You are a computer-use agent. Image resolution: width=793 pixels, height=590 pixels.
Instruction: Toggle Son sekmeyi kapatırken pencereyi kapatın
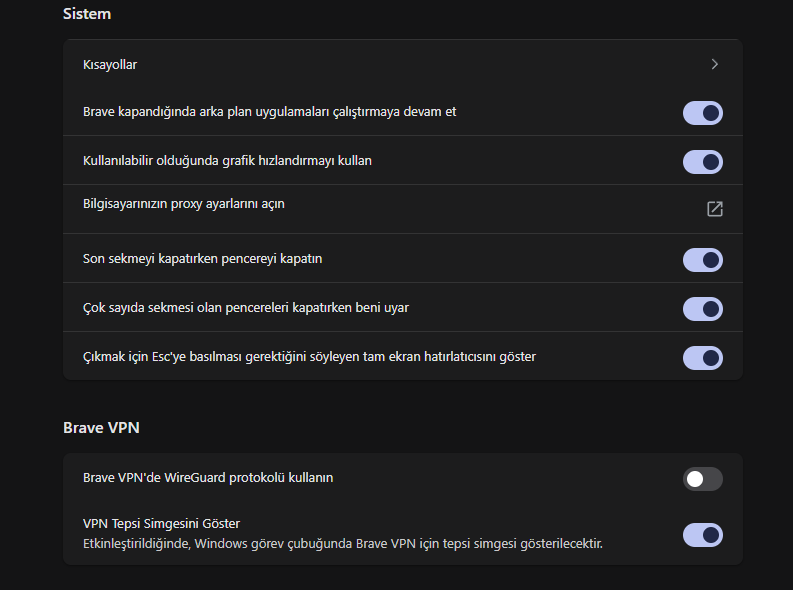point(702,260)
